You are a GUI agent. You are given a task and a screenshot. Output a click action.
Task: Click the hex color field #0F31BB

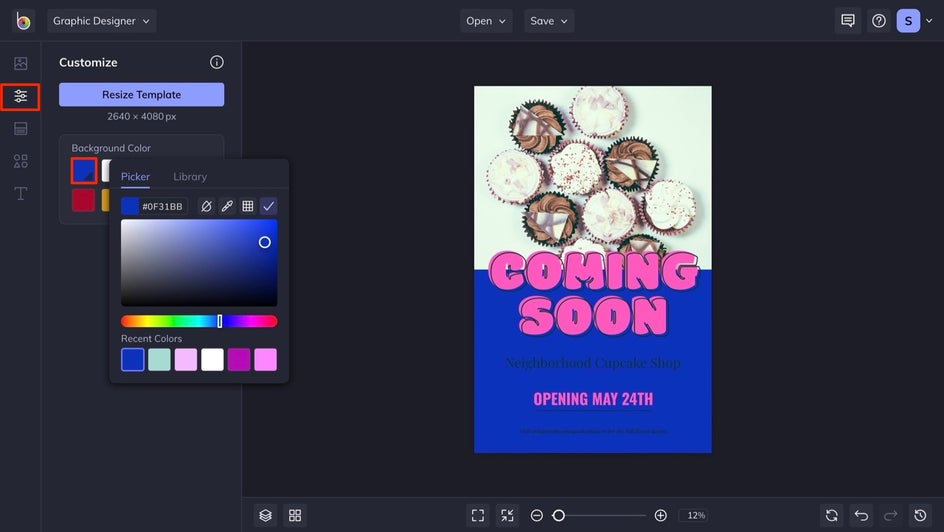[163, 206]
